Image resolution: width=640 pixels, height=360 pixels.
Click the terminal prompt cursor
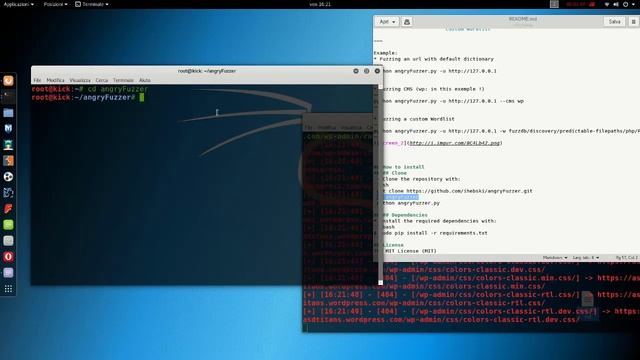pos(142,98)
